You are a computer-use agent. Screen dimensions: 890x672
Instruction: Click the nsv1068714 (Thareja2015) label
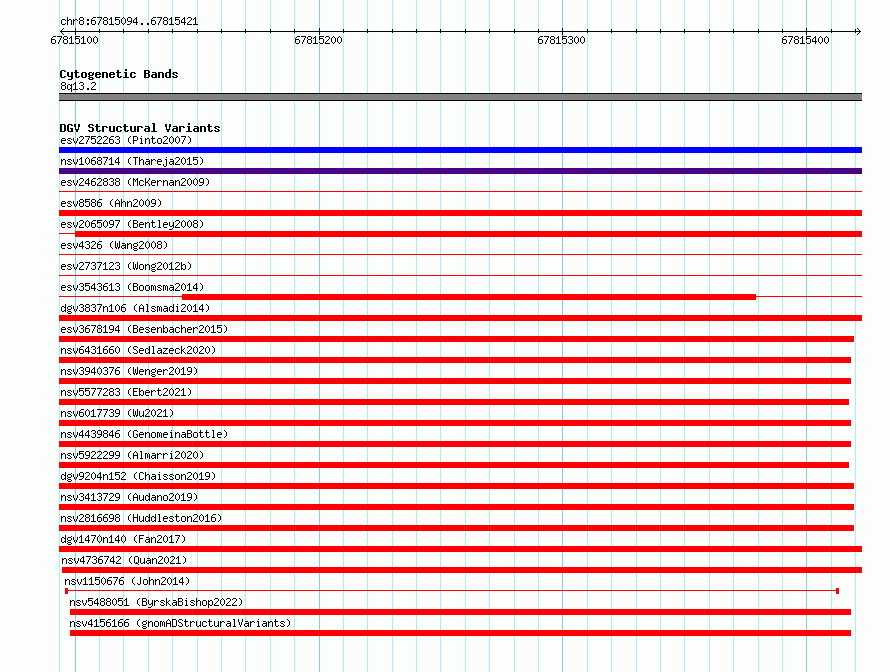click(x=132, y=161)
